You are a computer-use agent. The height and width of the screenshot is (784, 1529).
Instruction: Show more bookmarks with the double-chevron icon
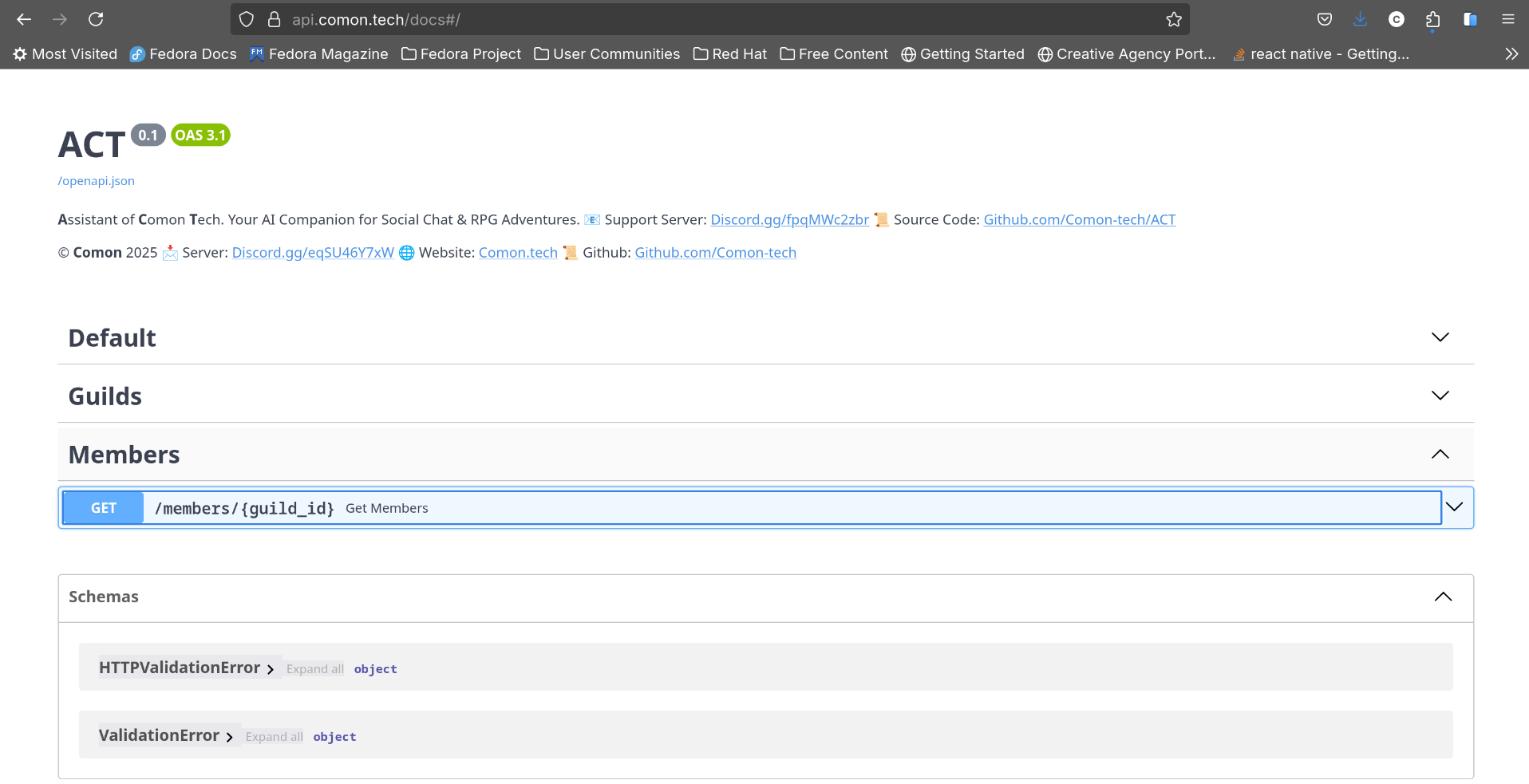[x=1511, y=54]
